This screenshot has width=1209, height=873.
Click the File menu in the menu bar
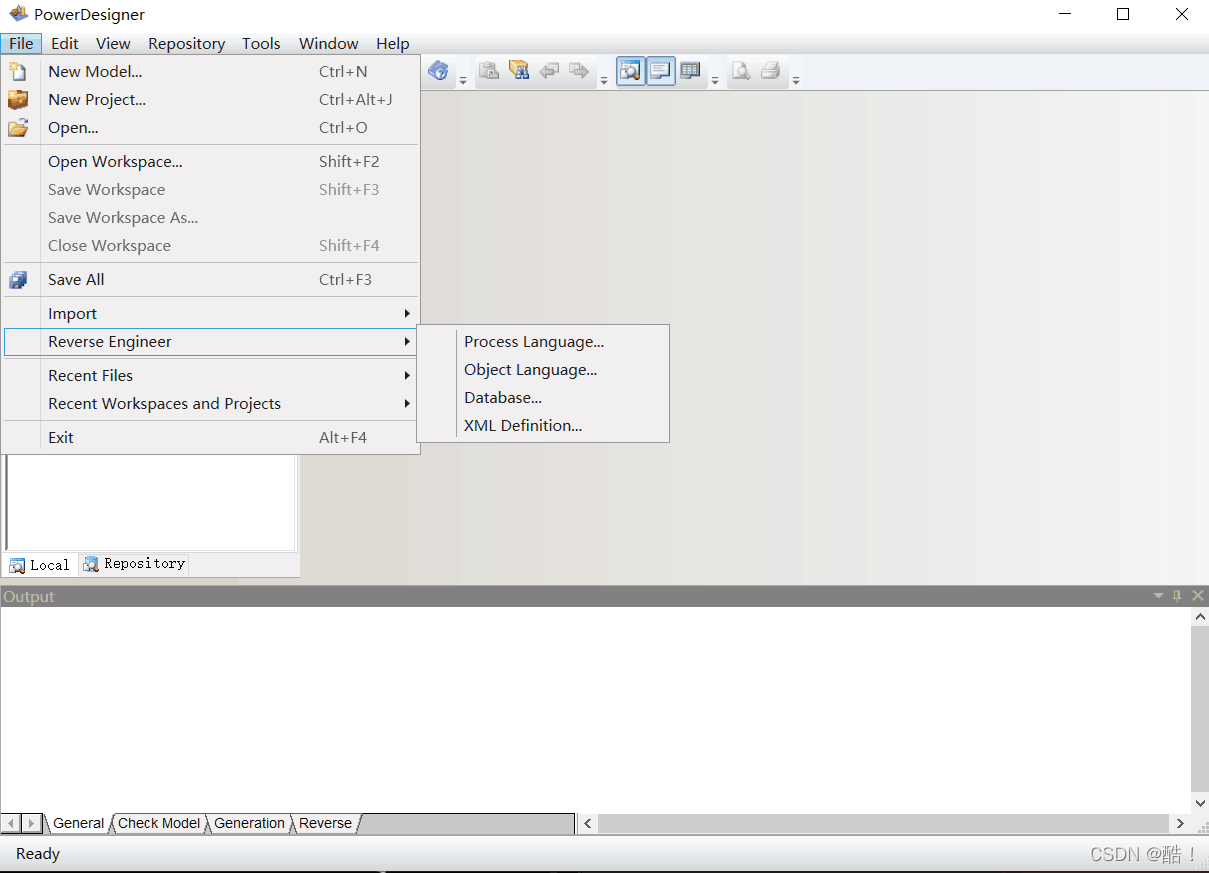(21, 43)
